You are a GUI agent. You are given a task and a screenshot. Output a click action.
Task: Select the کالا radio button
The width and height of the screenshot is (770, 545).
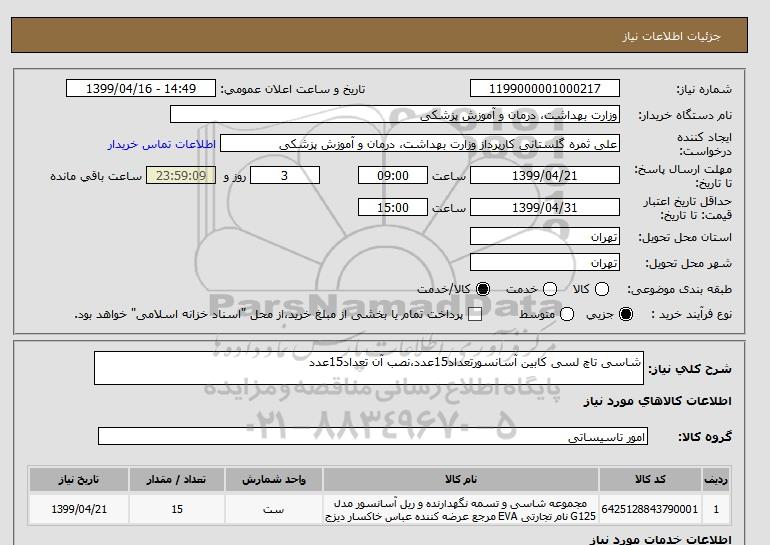(602, 289)
